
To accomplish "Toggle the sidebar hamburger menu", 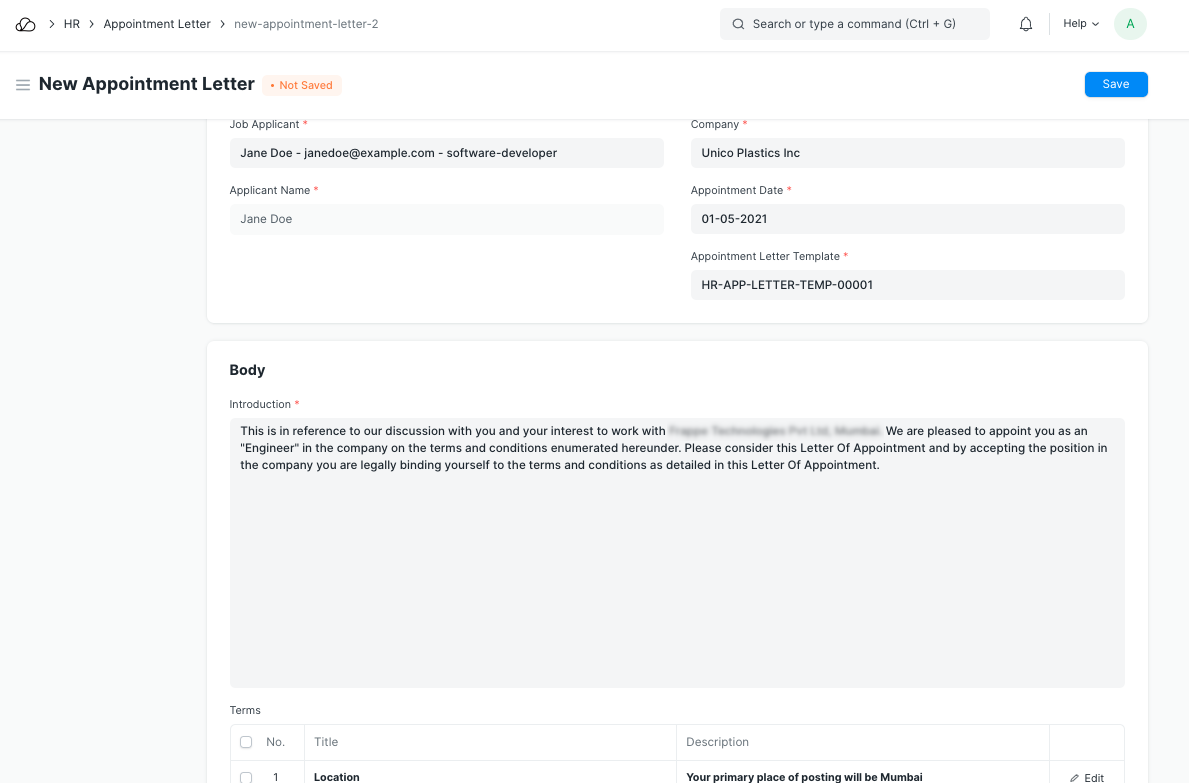I will click(22, 85).
